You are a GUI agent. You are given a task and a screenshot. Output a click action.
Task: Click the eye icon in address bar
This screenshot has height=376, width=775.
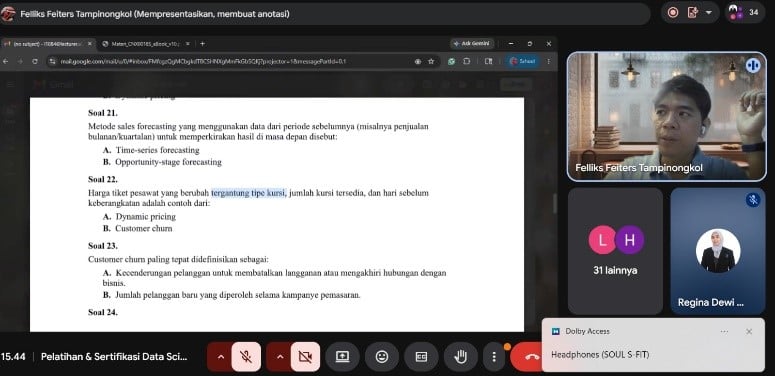418,61
